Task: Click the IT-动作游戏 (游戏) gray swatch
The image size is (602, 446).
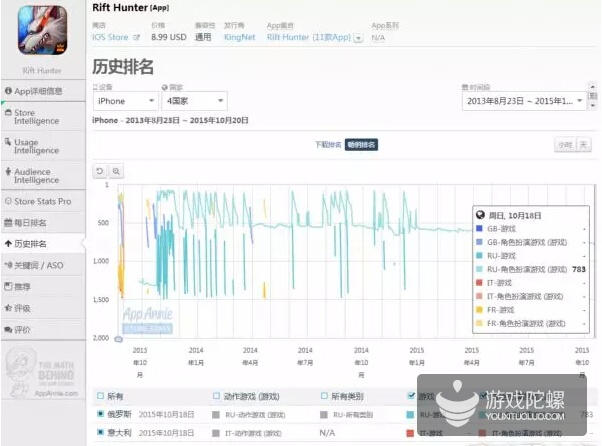Action: pos(216,433)
